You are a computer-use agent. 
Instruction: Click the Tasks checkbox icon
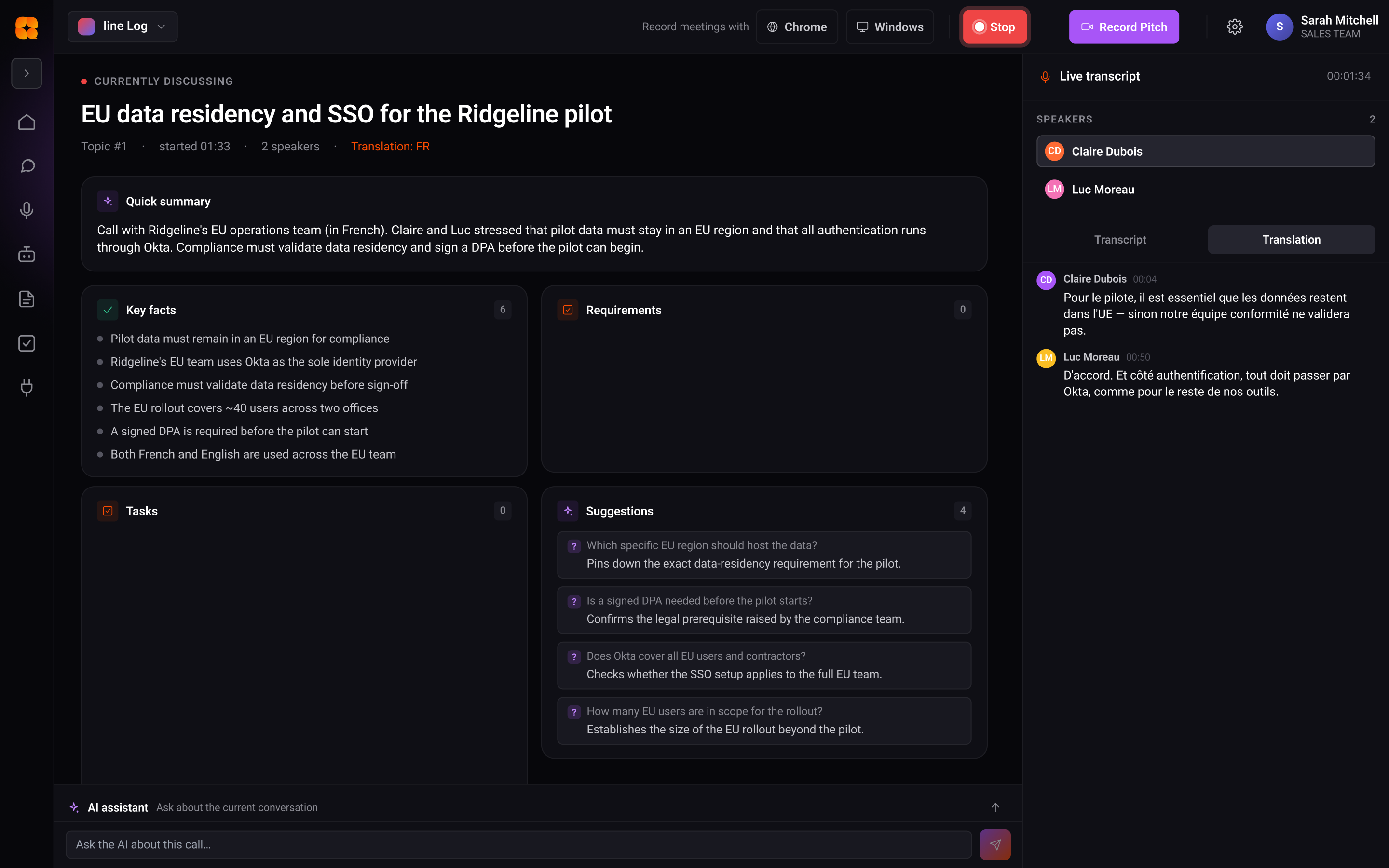108,511
